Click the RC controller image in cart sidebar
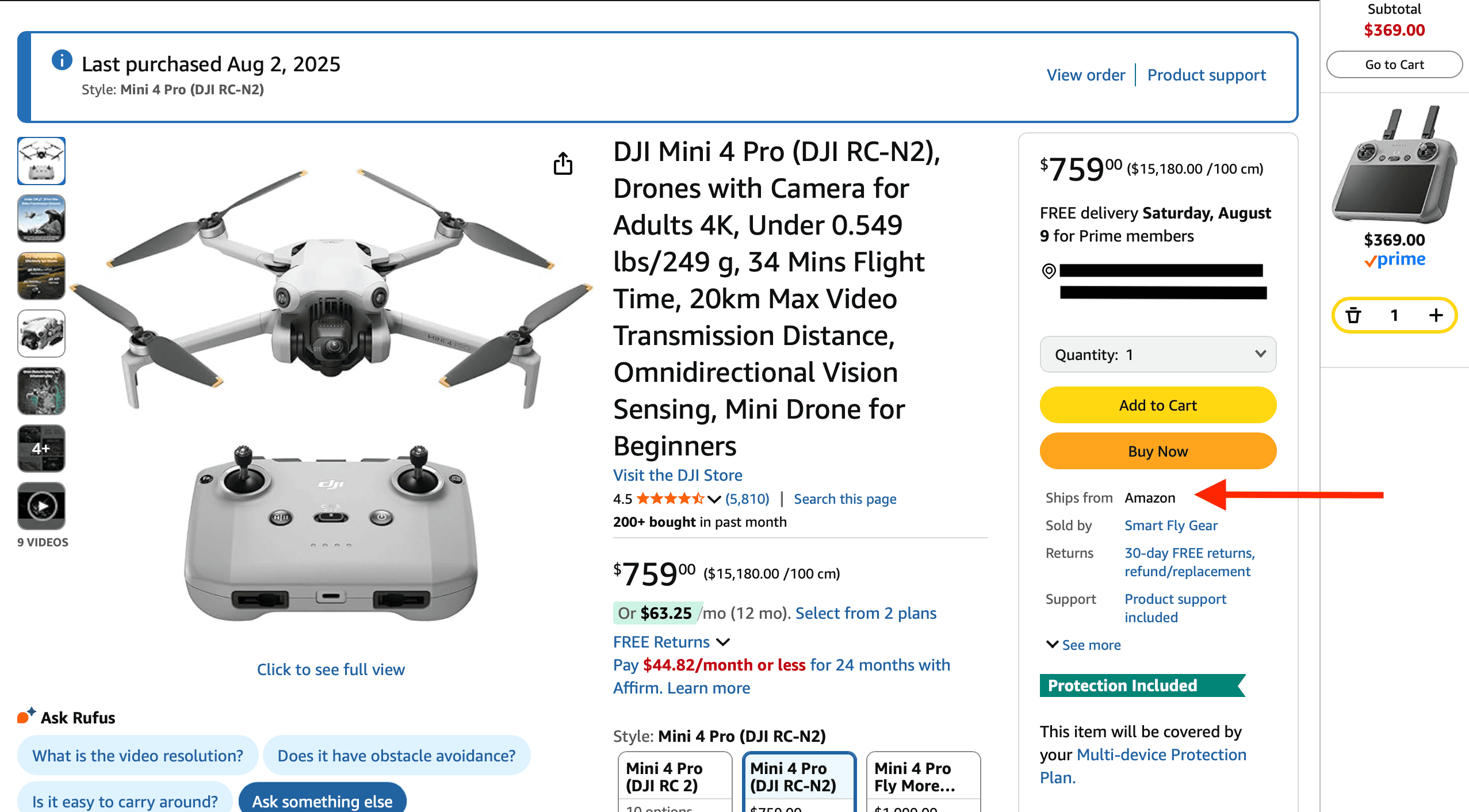 point(1394,167)
